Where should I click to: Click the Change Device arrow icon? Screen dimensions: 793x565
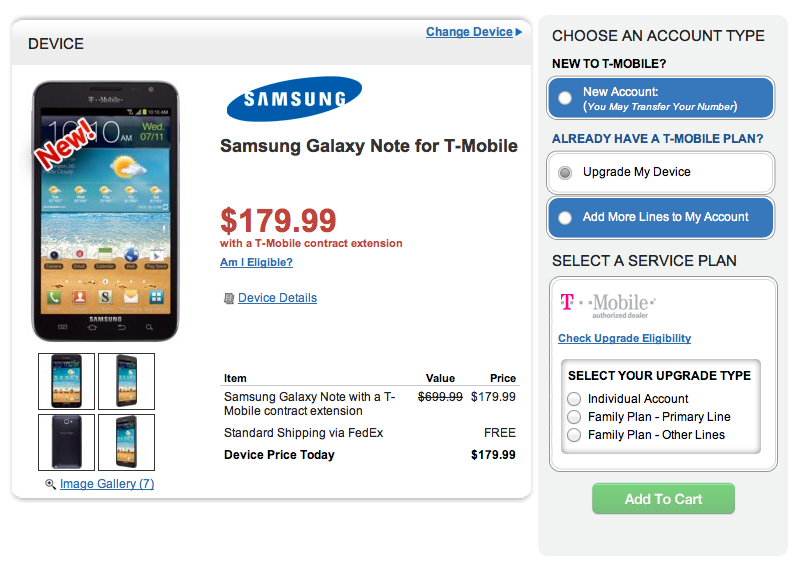519,32
